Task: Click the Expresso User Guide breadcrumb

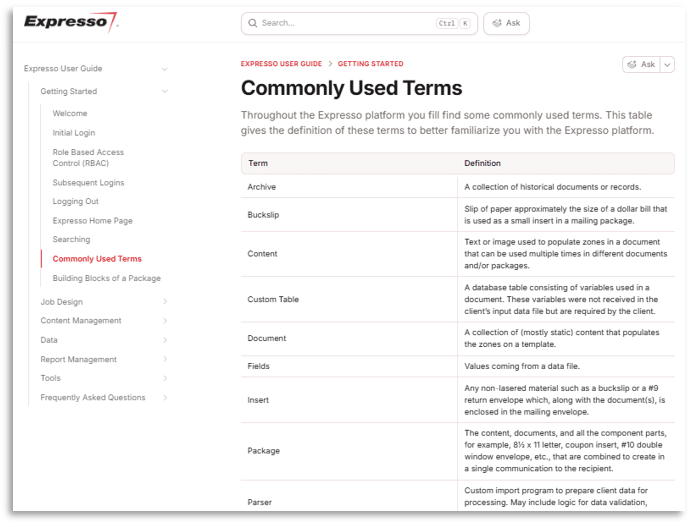Action: (x=281, y=64)
